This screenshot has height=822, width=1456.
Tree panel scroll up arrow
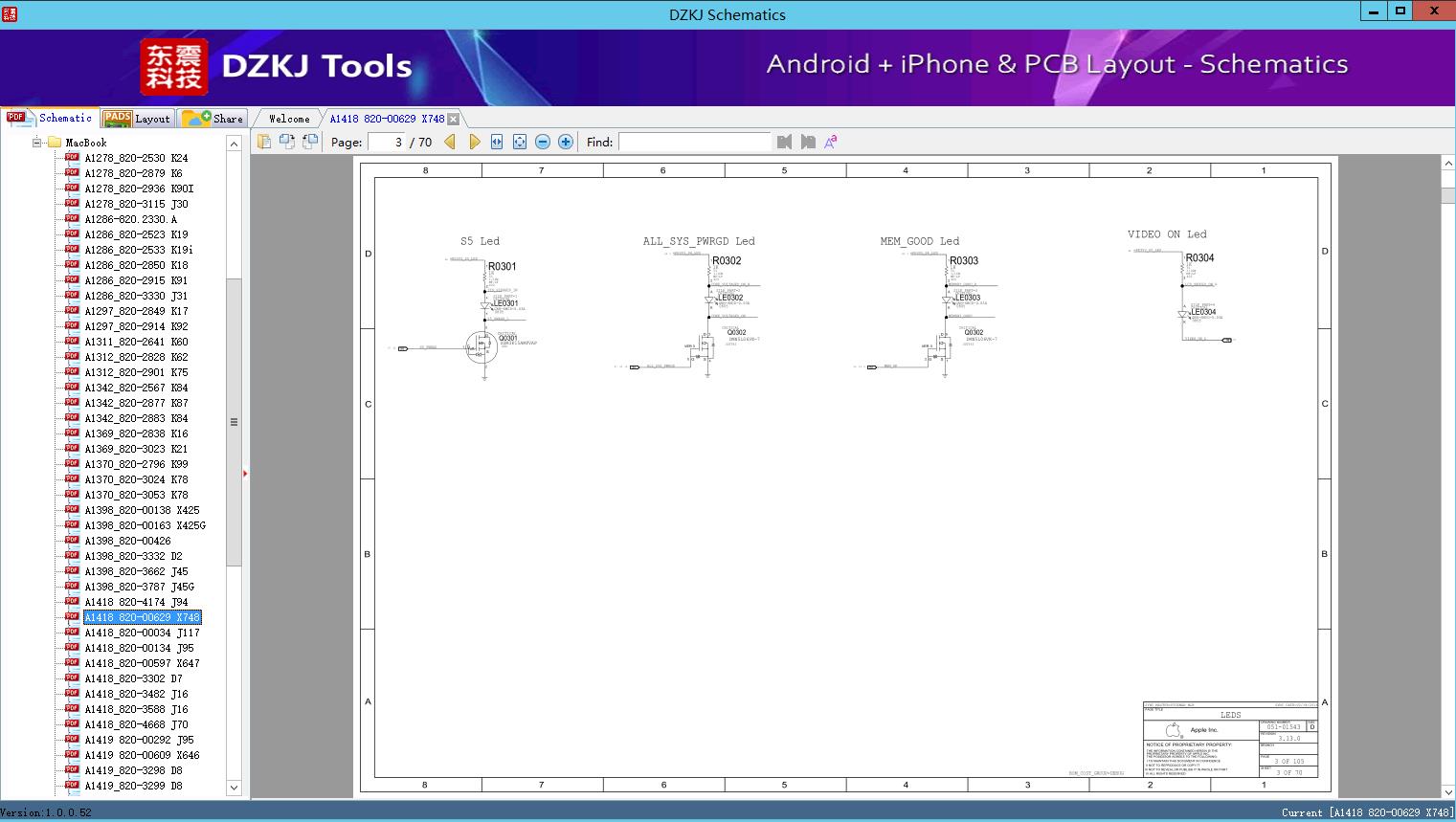pyautogui.click(x=234, y=144)
